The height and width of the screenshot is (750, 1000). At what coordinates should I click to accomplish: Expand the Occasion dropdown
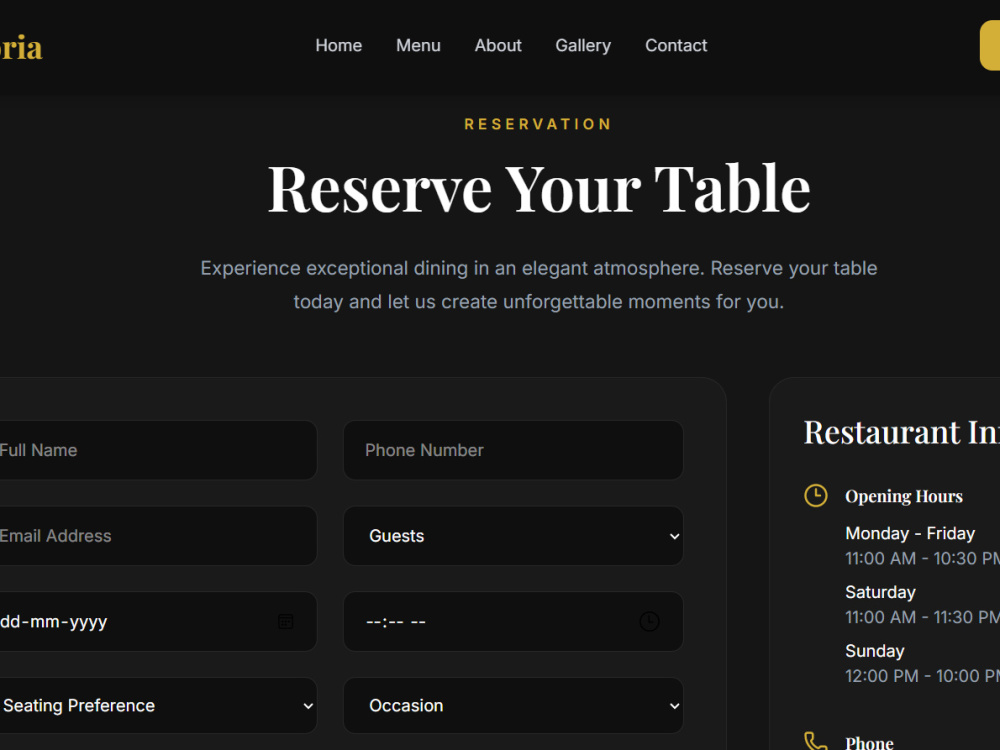coord(513,705)
